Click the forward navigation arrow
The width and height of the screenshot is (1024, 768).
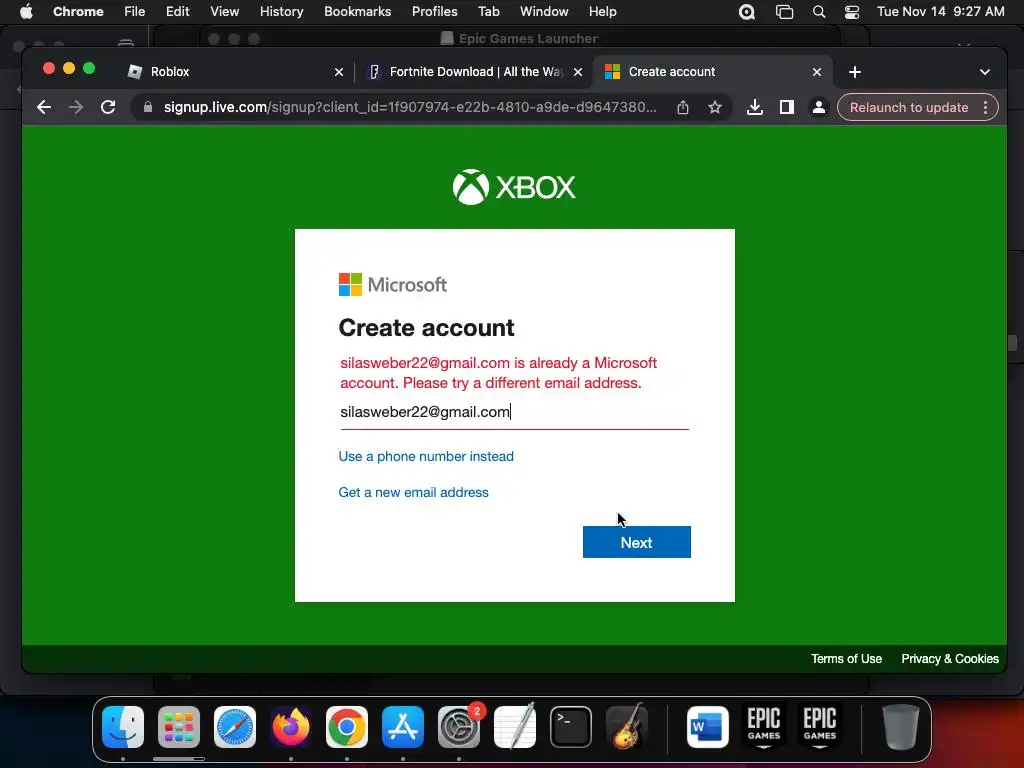pyautogui.click(x=76, y=107)
